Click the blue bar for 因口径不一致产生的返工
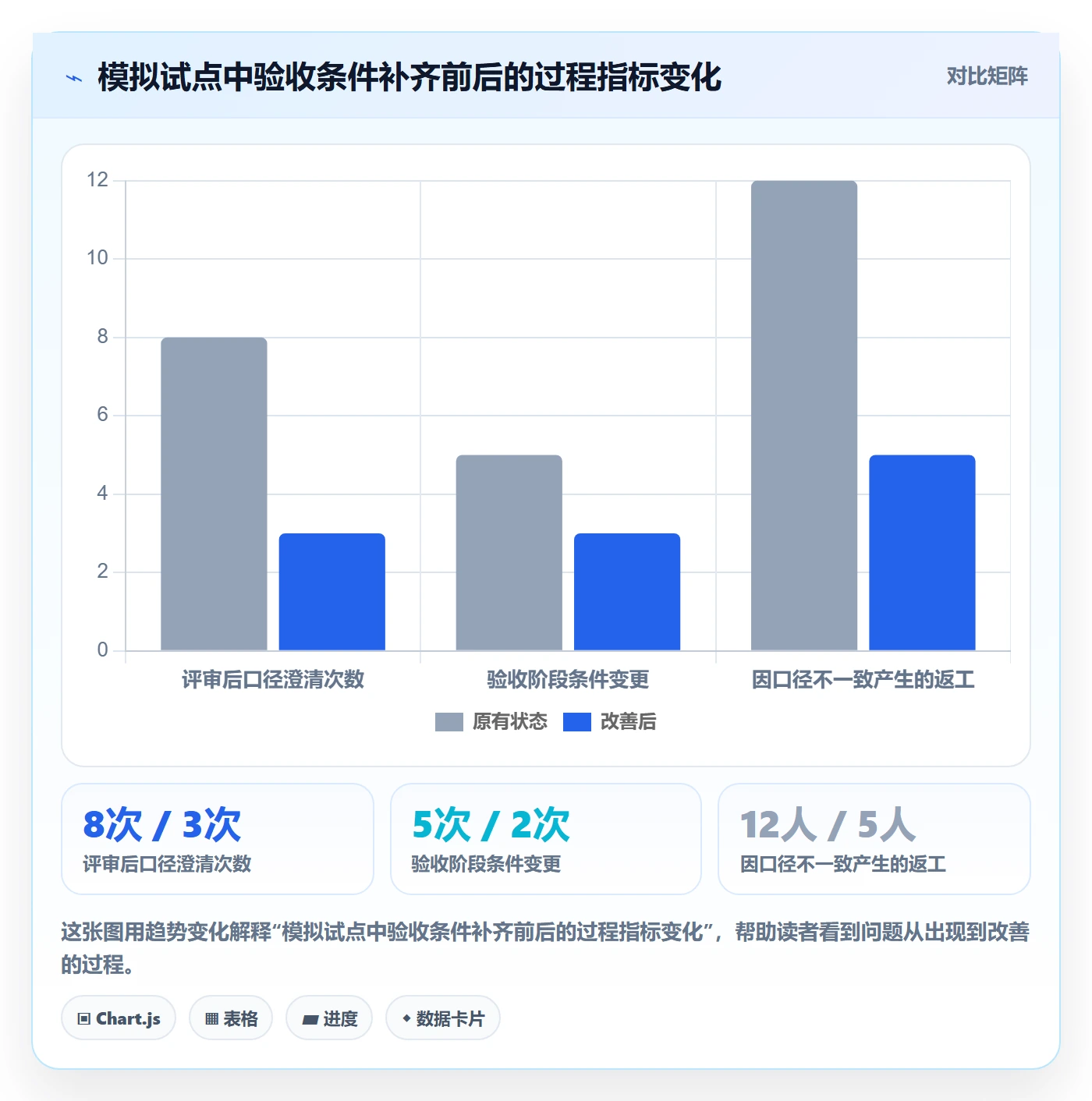 (x=922, y=553)
